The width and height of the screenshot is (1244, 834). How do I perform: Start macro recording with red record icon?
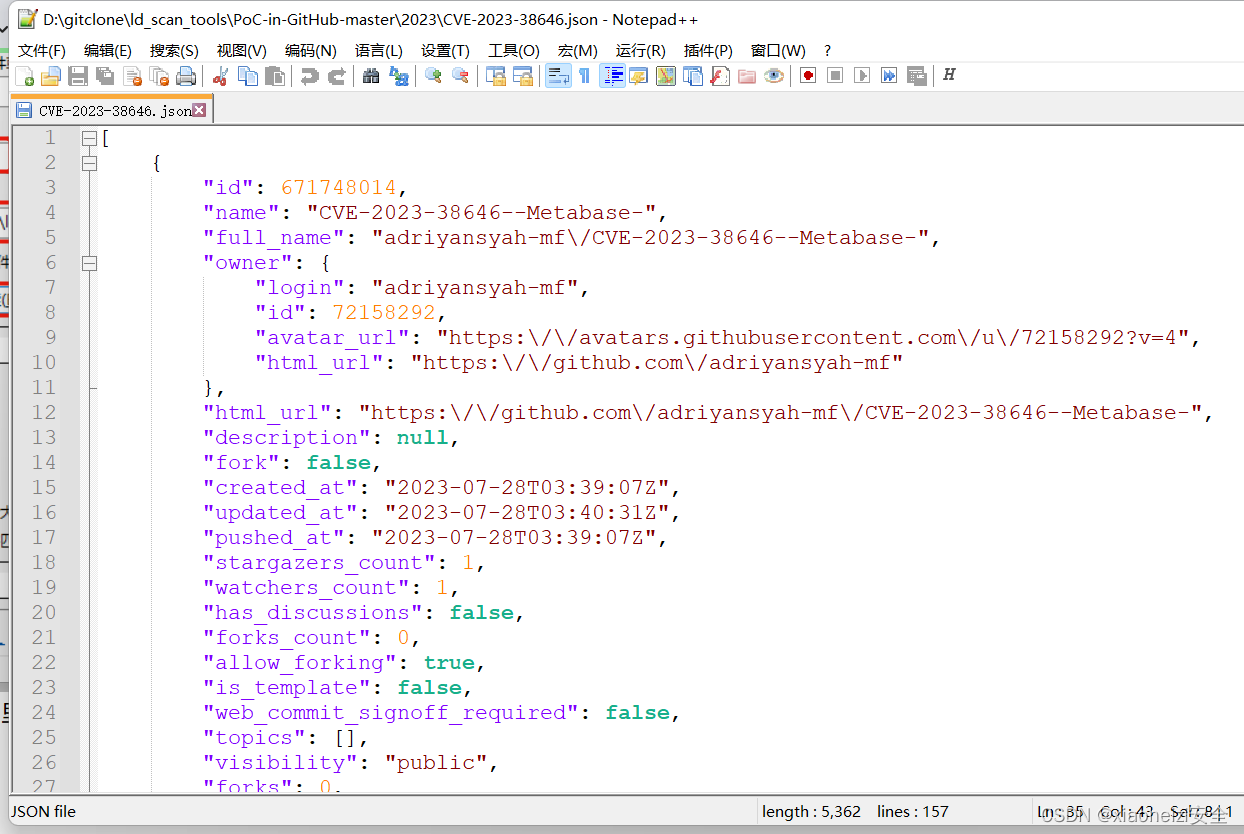click(808, 76)
